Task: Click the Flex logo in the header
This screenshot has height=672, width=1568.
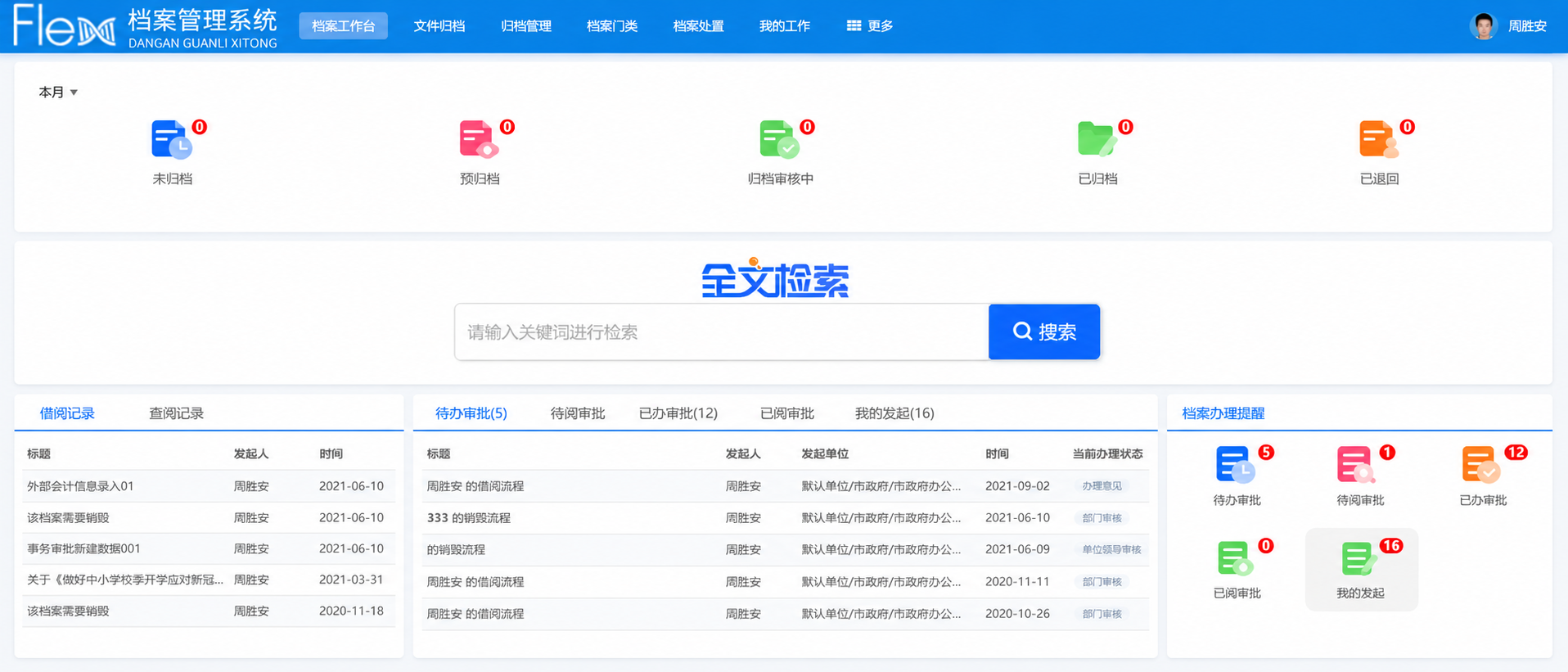Action: click(x=64, y=26)
